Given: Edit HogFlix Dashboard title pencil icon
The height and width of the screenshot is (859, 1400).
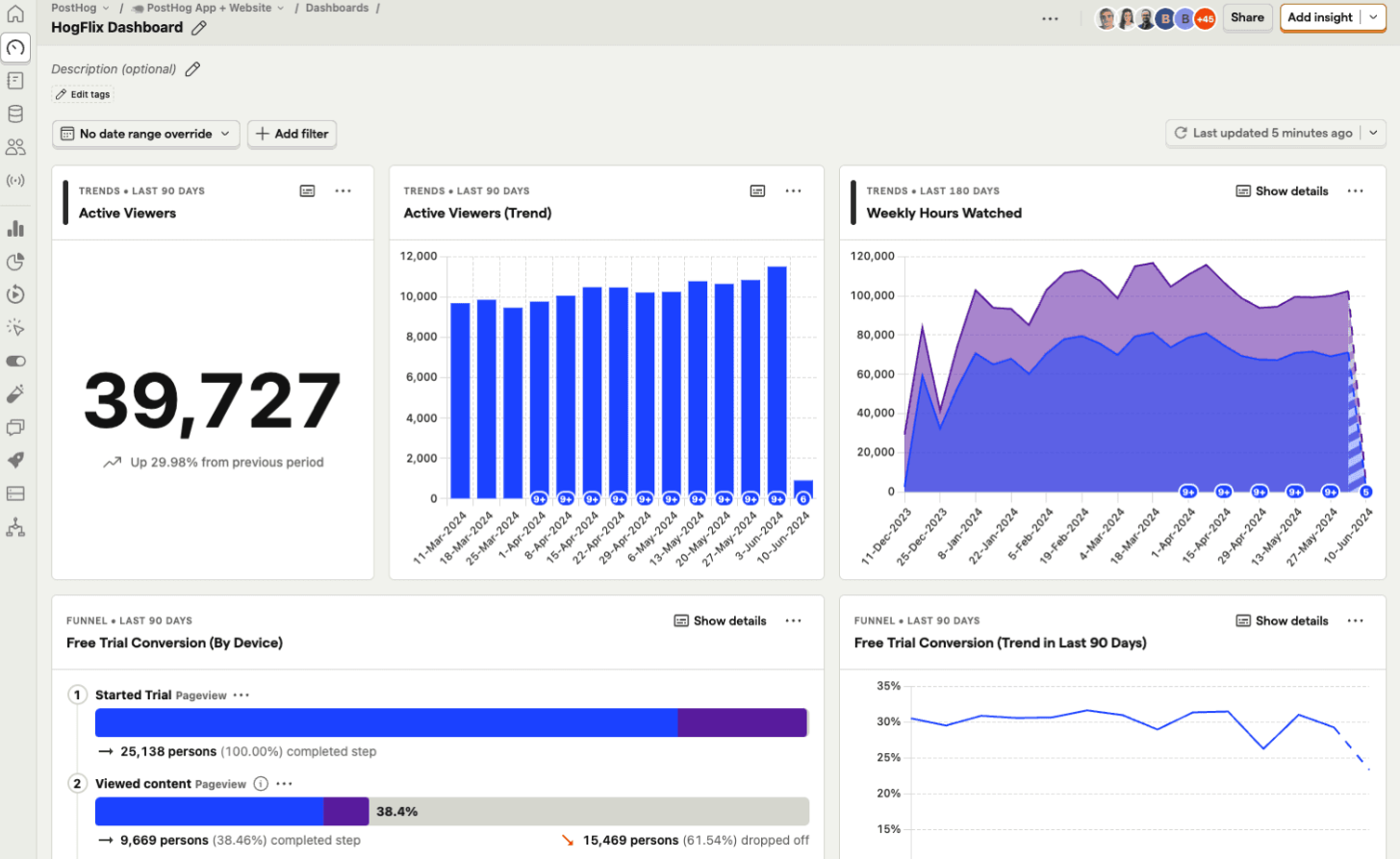Looking at the screenshot, I should [199, 28].
